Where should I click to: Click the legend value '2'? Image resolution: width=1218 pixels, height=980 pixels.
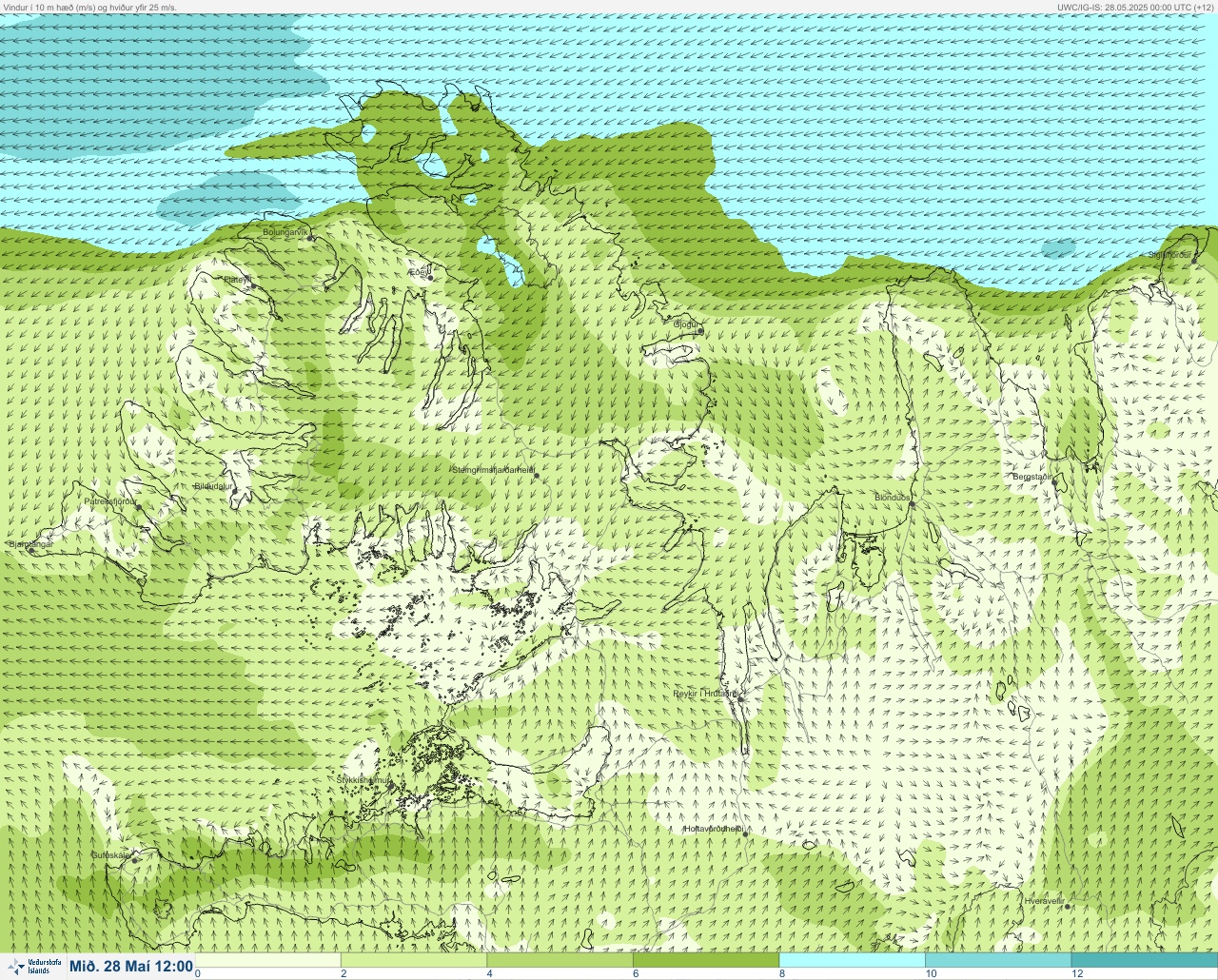coord(344,973)
